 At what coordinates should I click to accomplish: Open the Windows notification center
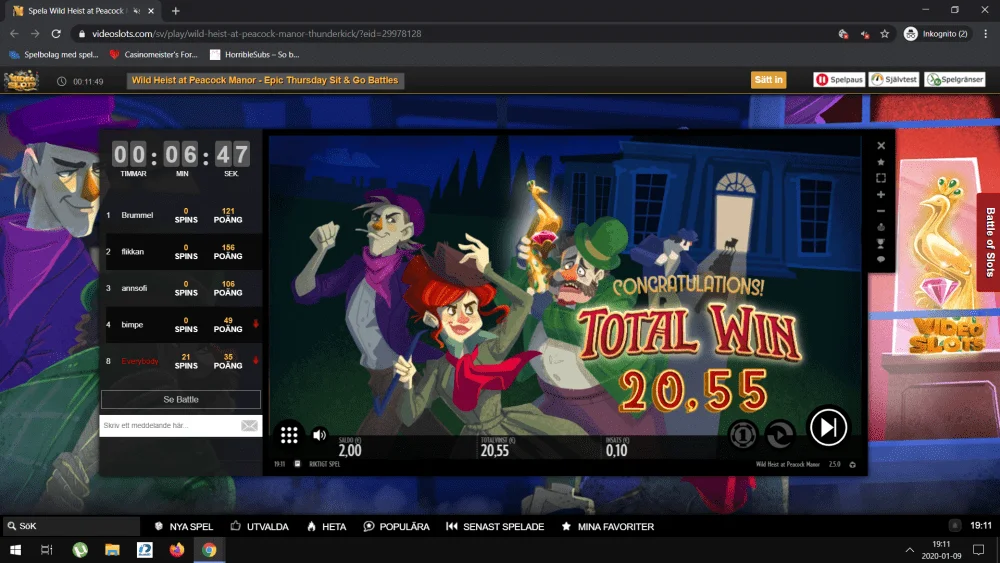(x=978, y=550)
